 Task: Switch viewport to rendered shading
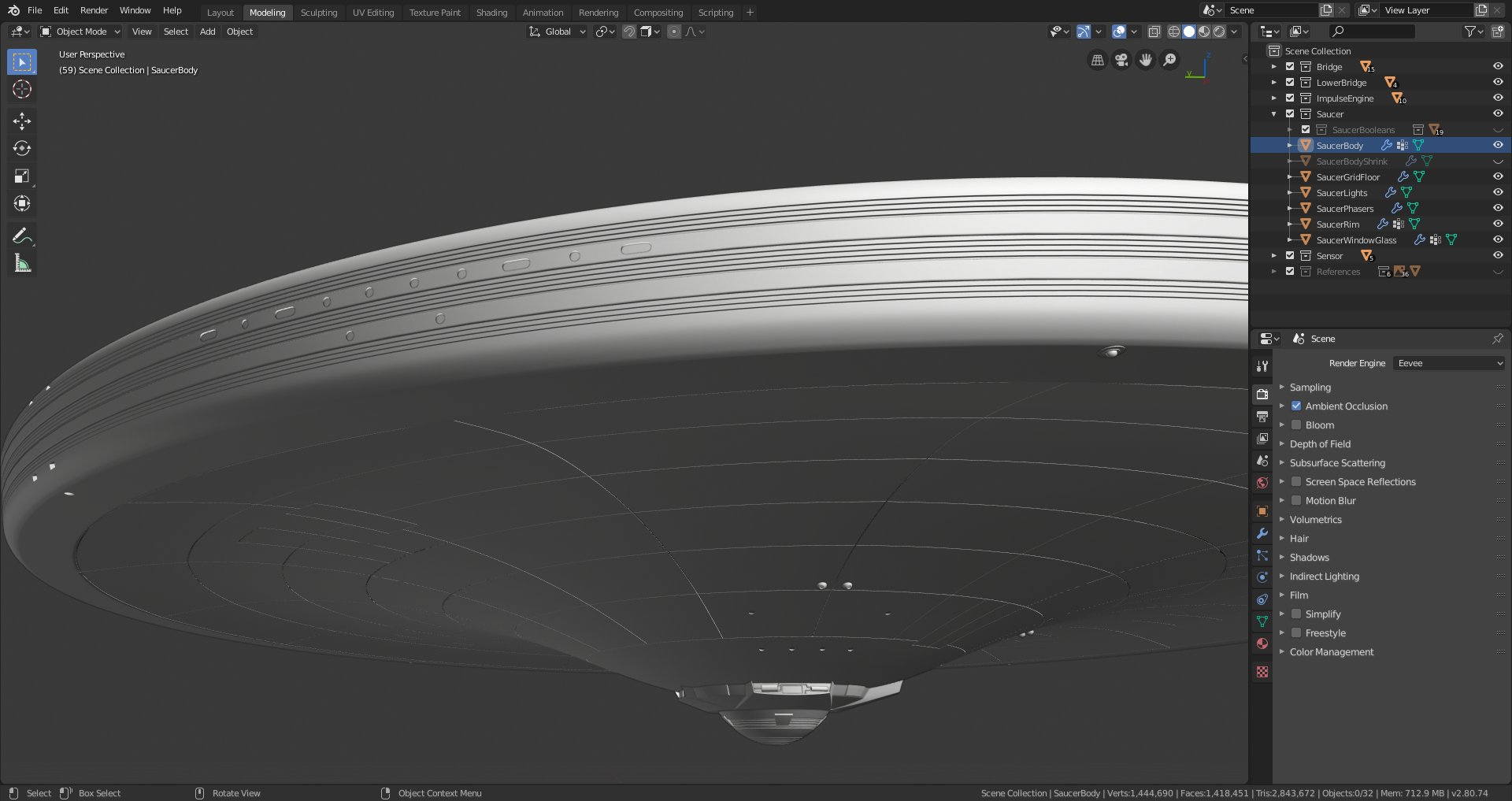tap(1219, 32)
